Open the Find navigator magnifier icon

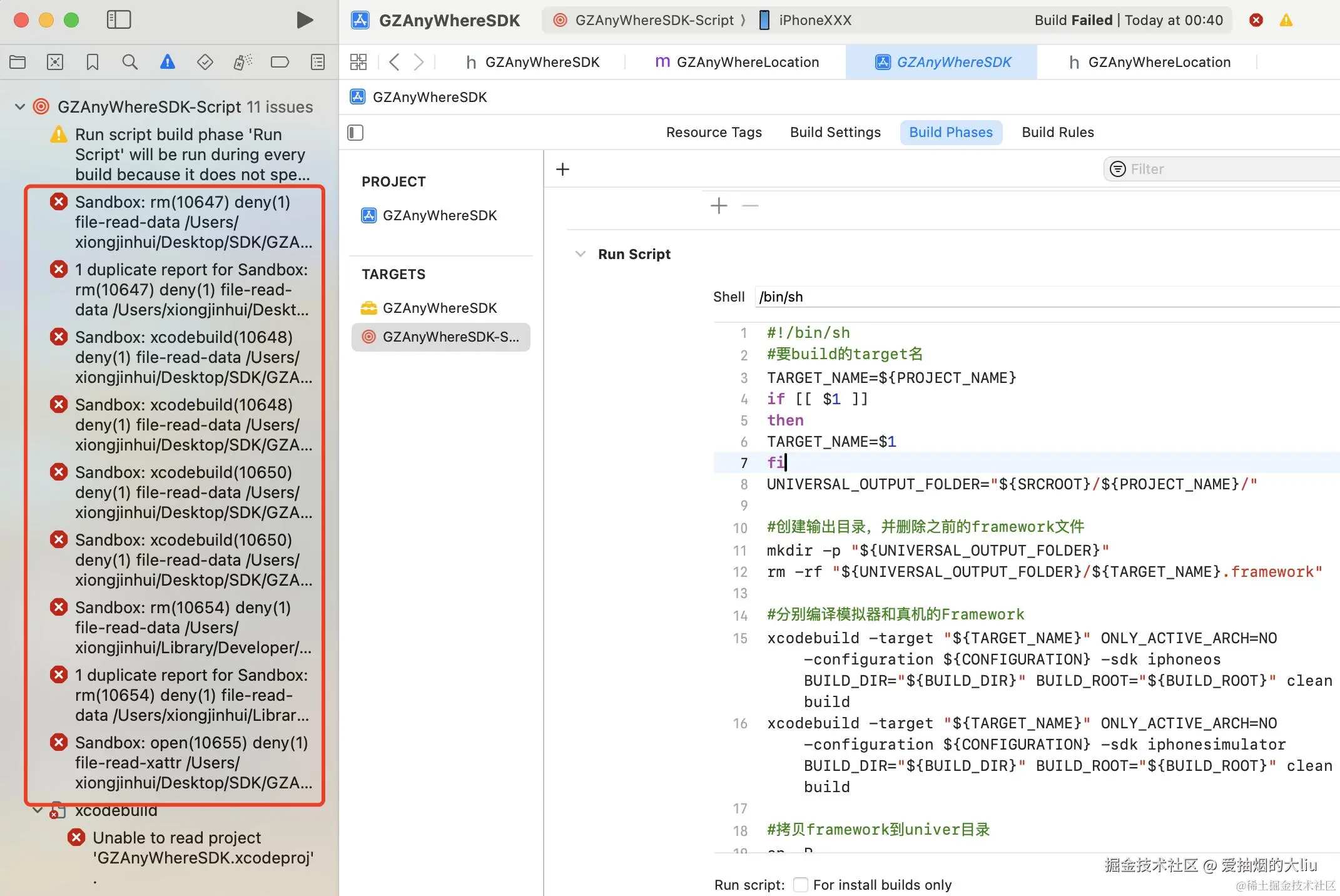point(129,62)
